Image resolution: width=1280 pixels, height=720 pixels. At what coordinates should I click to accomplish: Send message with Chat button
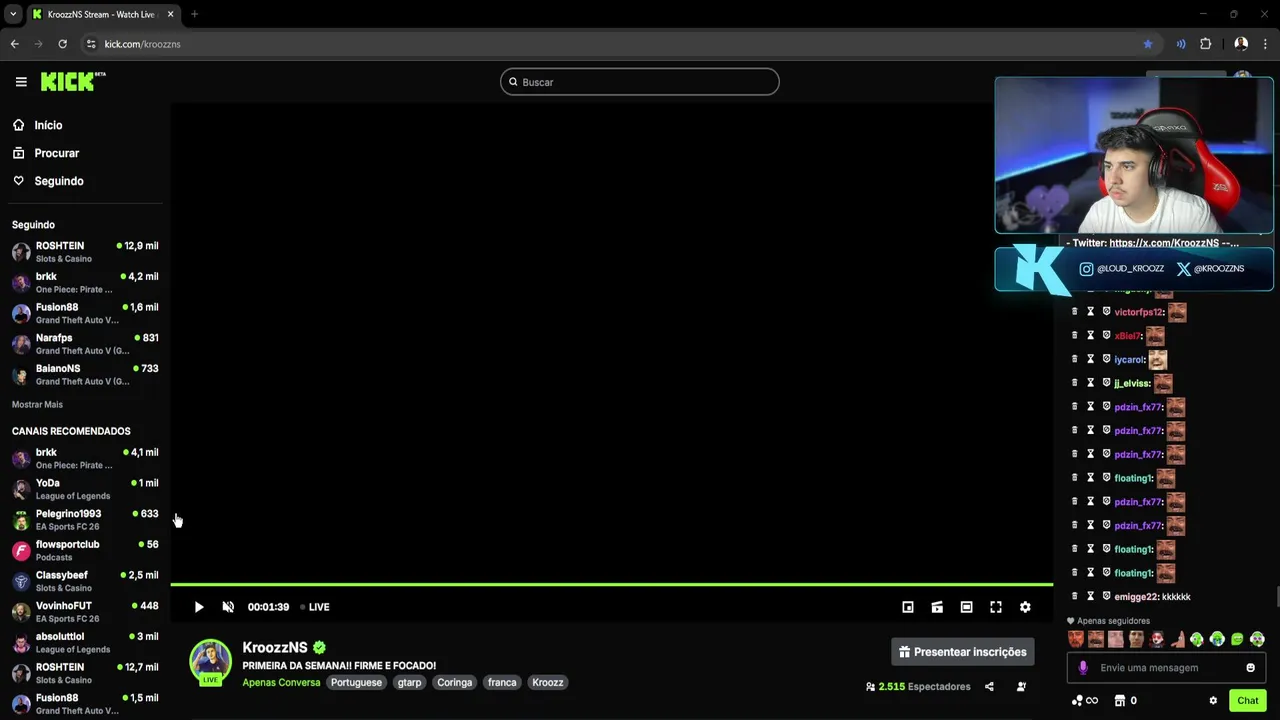point(1247,701)
